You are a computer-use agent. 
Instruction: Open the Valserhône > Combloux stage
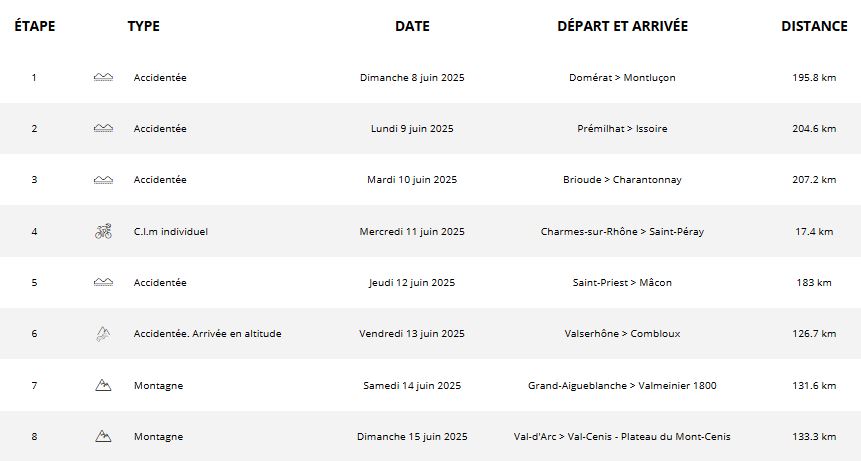622,334
